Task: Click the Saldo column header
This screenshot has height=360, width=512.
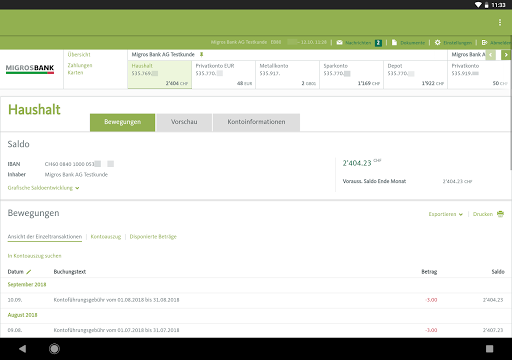Action: [x=498, y=272]
